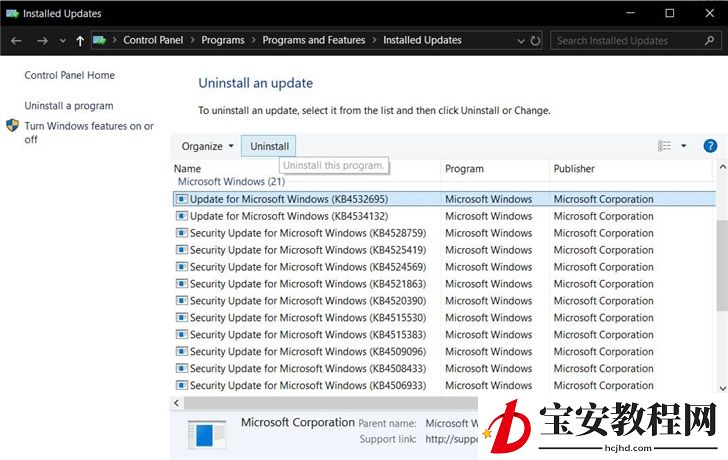Select Security Update KB4524569 row
Viewport: 728px width, 460px height.
[444, 267]
